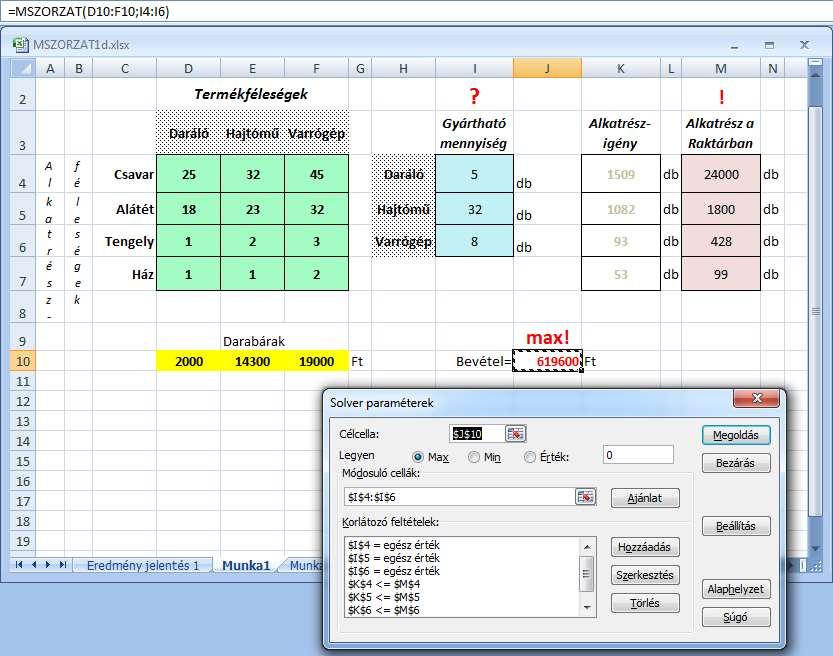
Task: Select column D header
Action: (x=188, y=68)
